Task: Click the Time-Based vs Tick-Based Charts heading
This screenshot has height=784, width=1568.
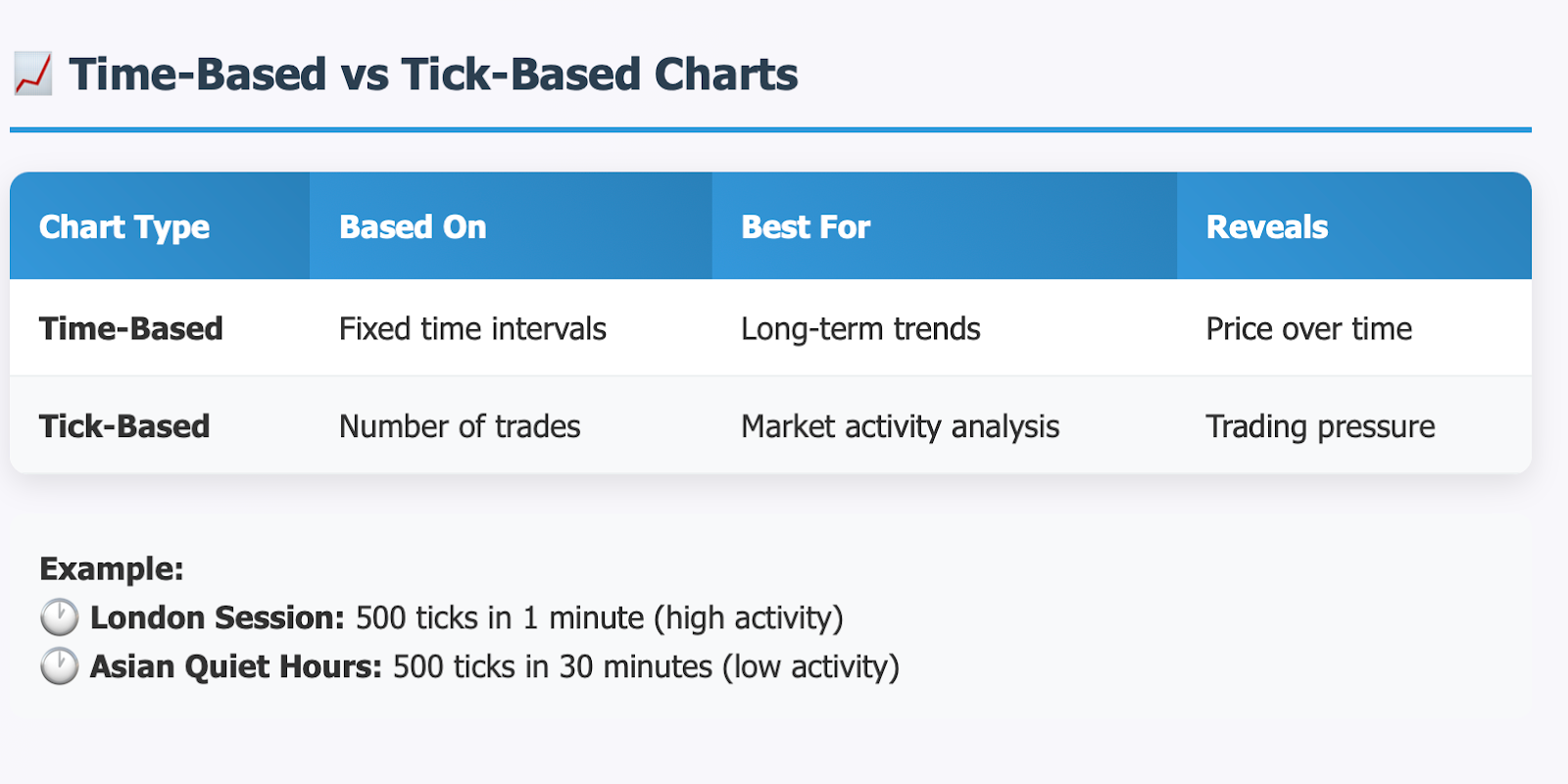Action: click(x=433, y=74)
